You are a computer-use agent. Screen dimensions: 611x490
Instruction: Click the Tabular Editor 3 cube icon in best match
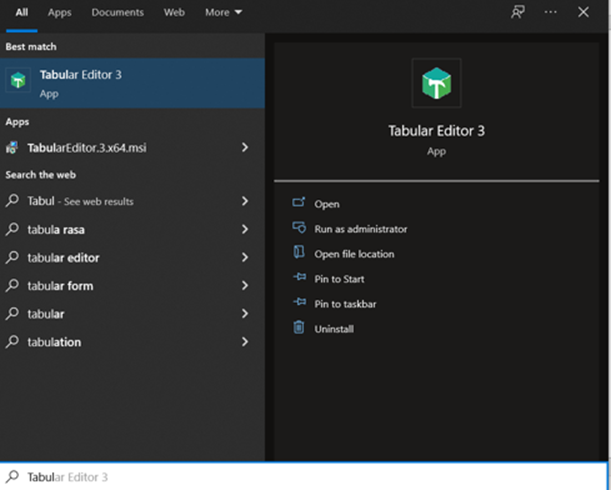point(18,80)
